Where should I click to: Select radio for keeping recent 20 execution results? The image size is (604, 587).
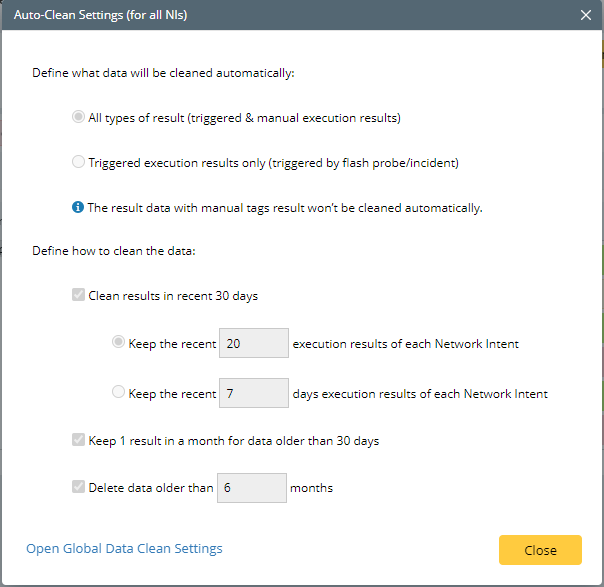point(119,343)
